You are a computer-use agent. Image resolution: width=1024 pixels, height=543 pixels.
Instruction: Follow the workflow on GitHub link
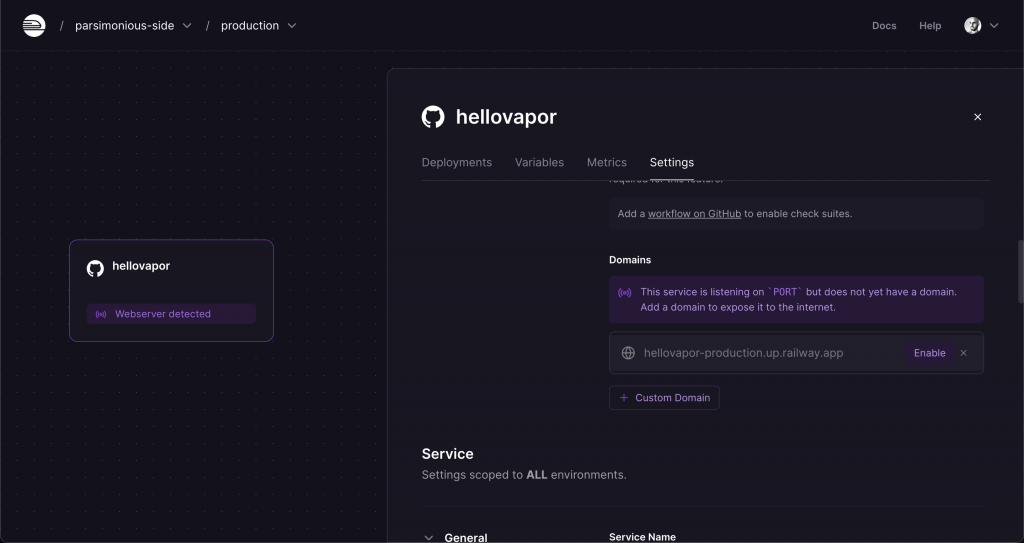pos(694,214)
